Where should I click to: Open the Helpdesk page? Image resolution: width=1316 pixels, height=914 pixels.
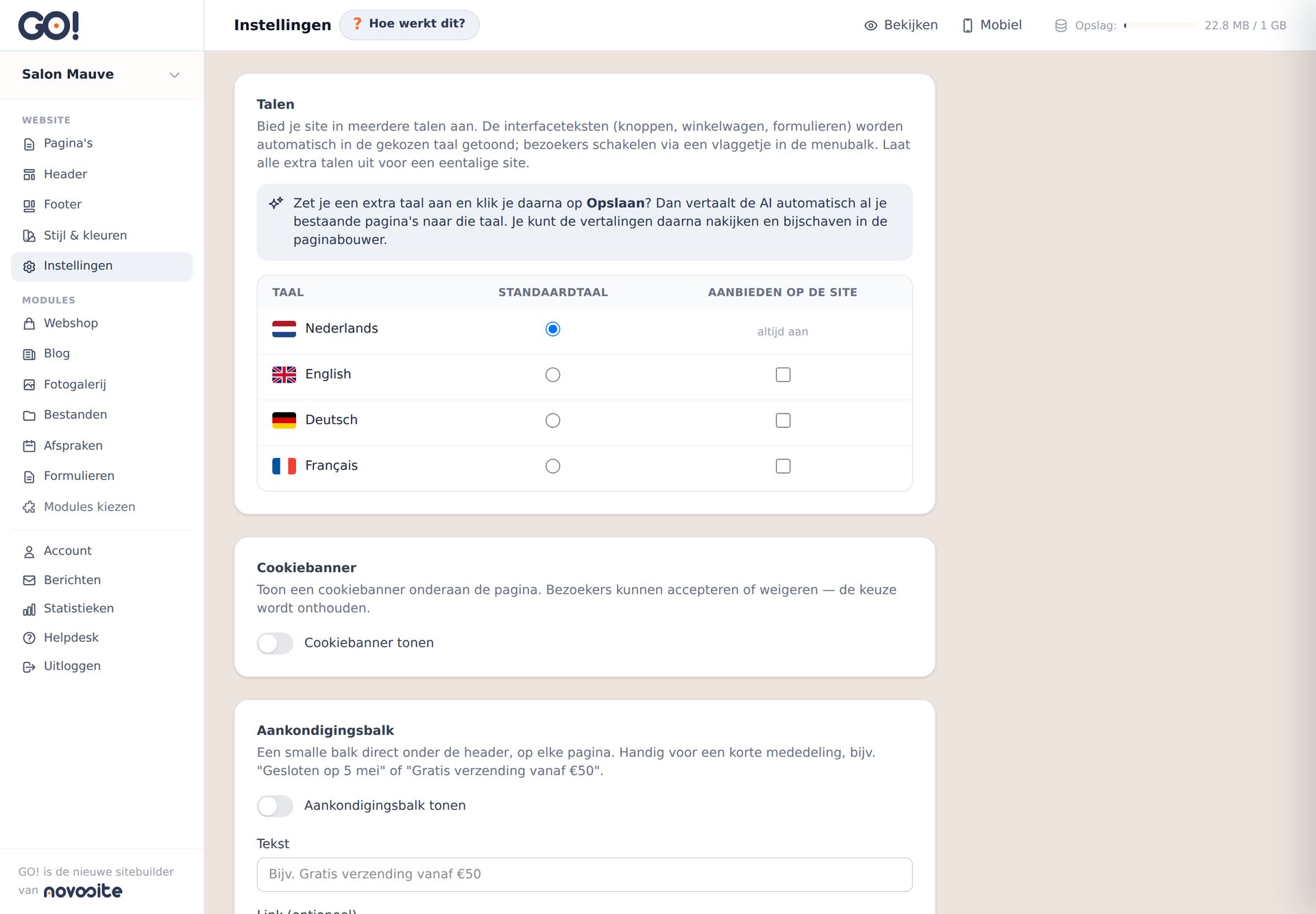(101, 638)
